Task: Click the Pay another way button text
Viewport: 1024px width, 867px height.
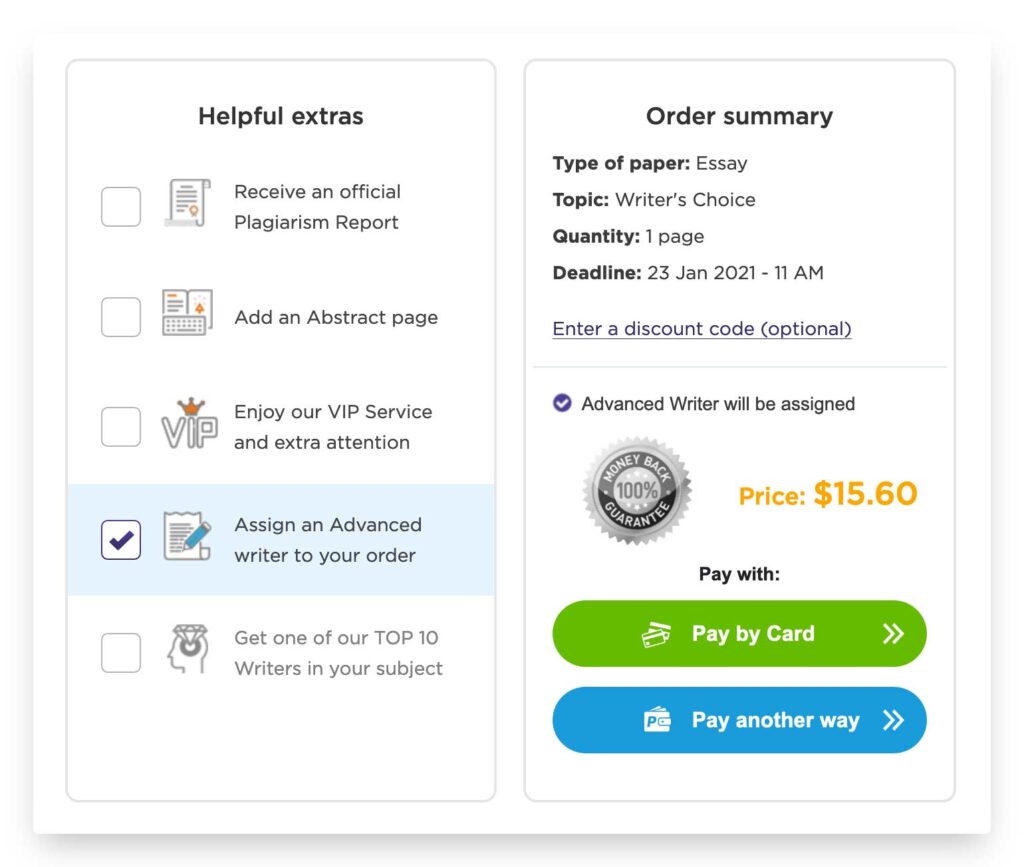Action: pos(776,720)
